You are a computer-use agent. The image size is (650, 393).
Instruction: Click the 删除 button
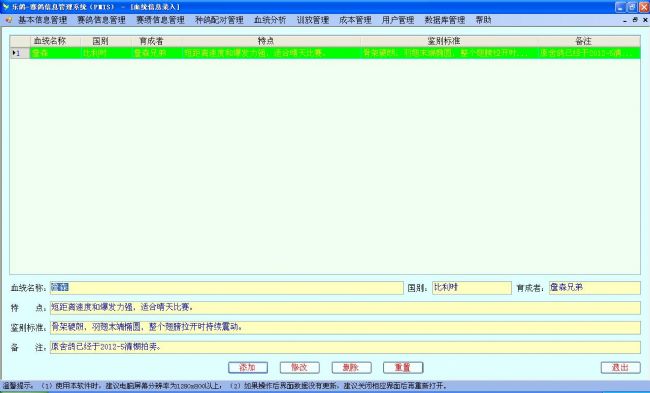point(351,367)
